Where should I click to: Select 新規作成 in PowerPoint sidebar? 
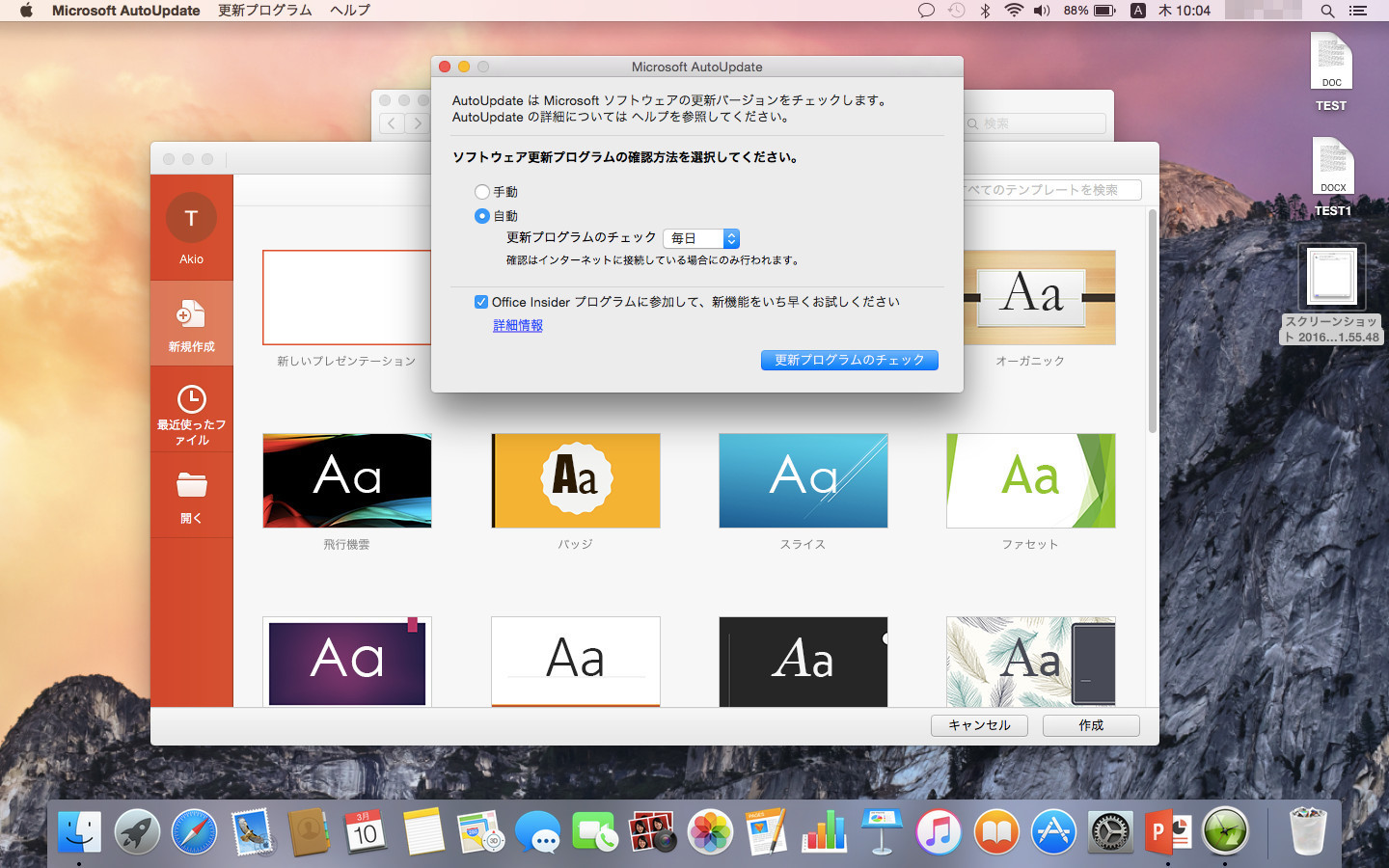191,324
